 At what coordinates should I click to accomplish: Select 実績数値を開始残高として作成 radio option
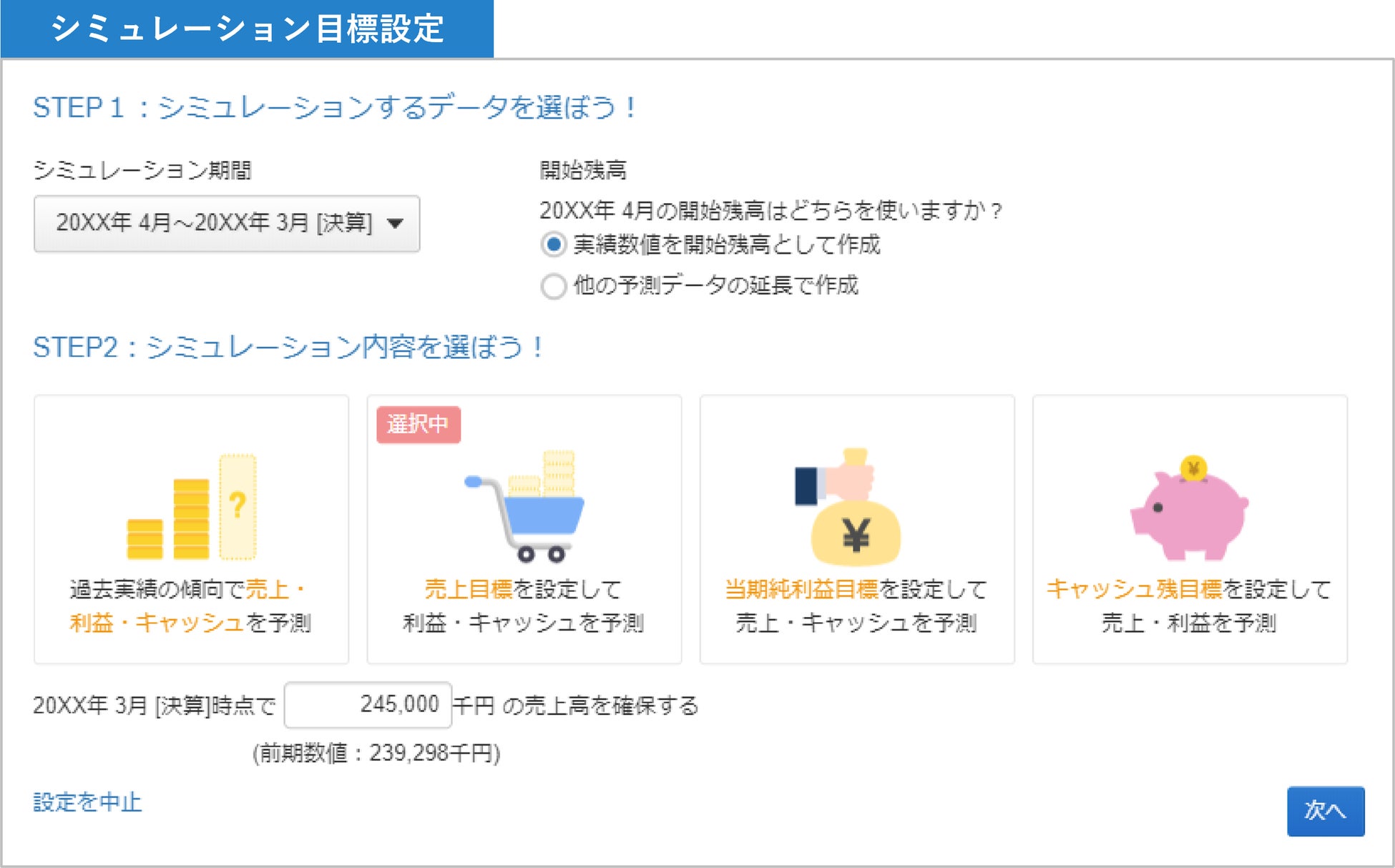click(554, 245)
